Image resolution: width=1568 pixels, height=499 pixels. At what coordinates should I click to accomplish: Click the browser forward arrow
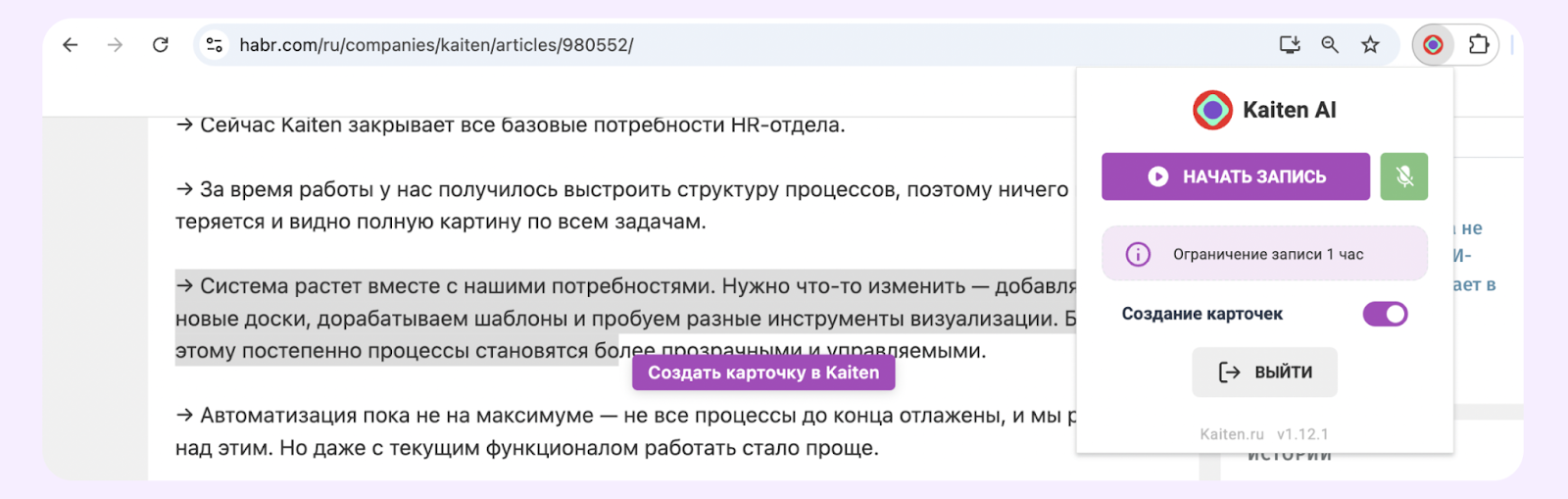116,45
